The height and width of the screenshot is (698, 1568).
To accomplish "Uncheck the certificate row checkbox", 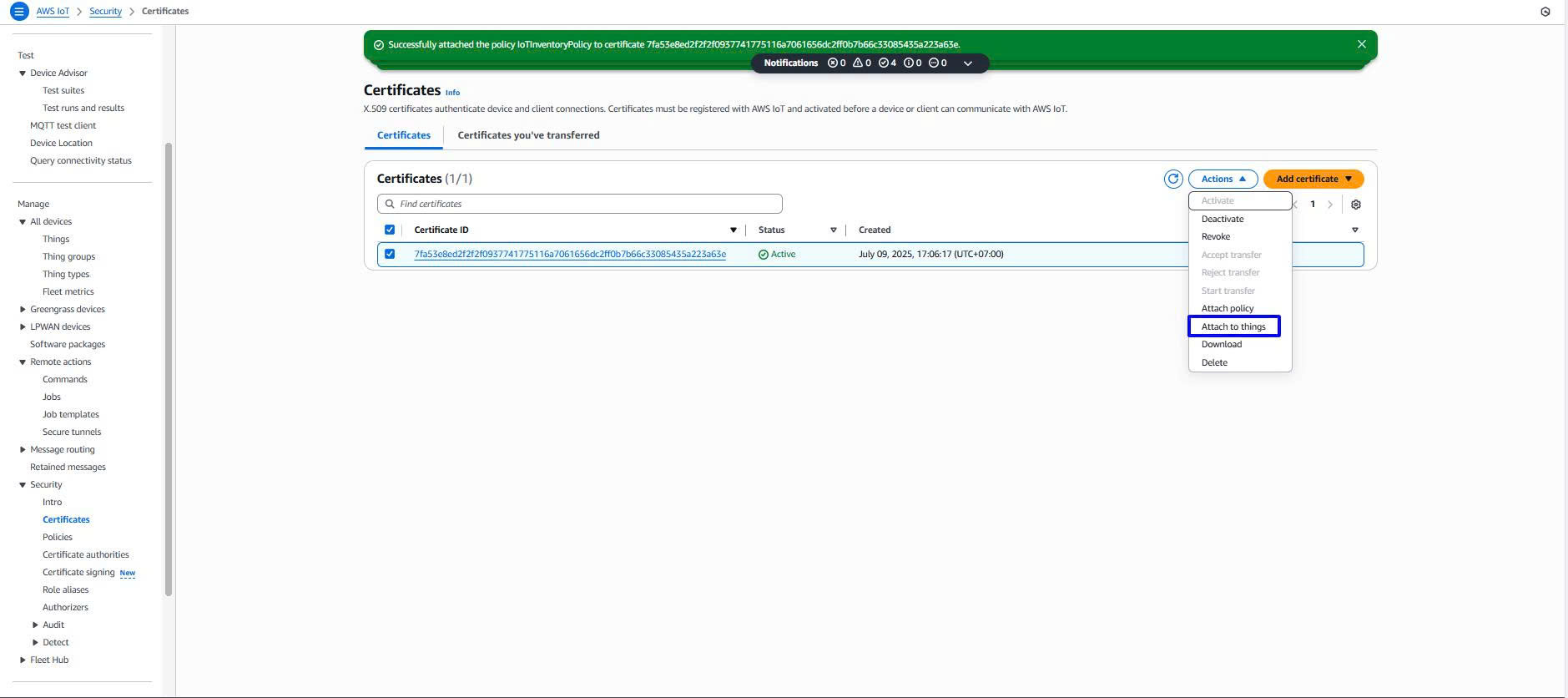I will [x=390, y=254].
